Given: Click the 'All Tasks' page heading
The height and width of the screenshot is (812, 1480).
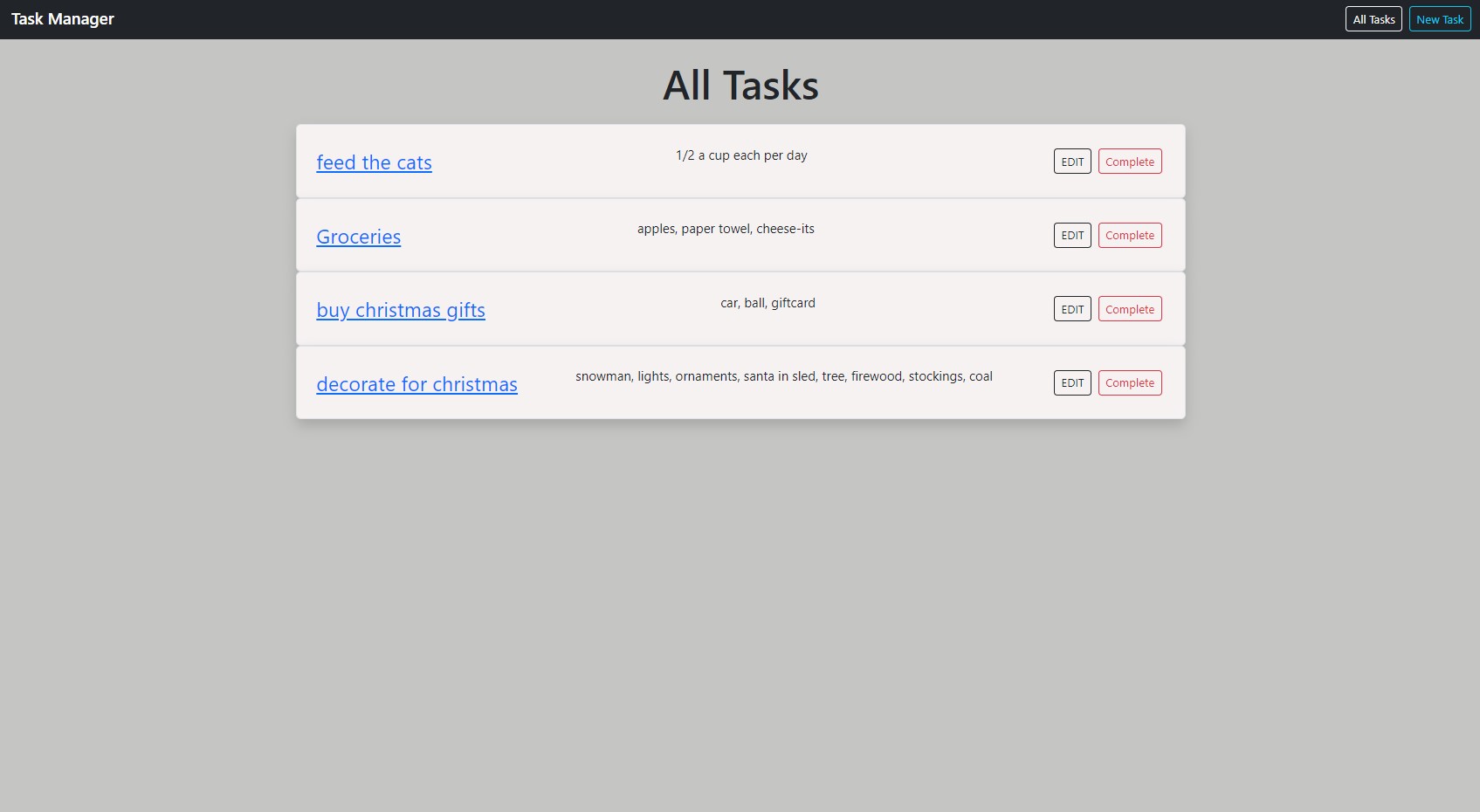Looking at the screenshot, I should [740, 86].
